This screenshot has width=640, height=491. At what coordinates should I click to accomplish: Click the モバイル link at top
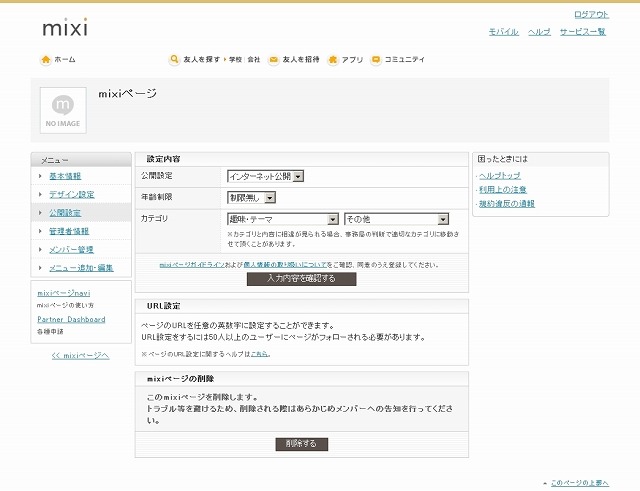(504, 32)
